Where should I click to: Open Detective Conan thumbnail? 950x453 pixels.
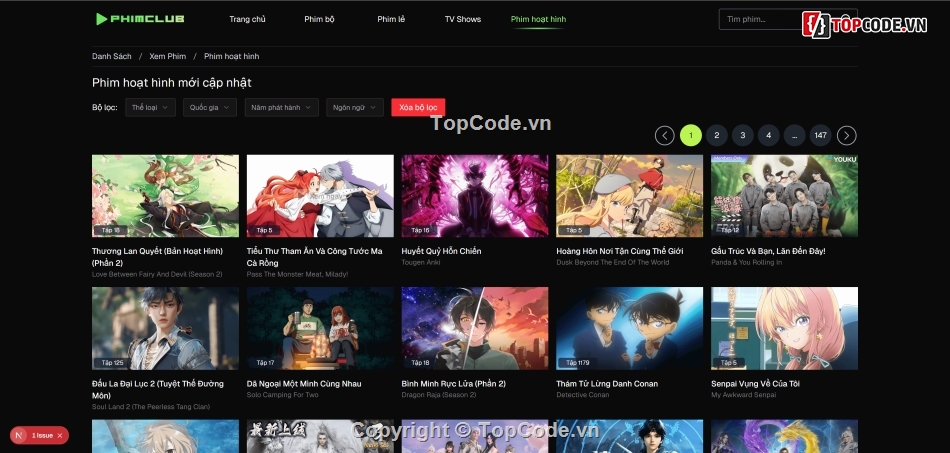[629, 328]
